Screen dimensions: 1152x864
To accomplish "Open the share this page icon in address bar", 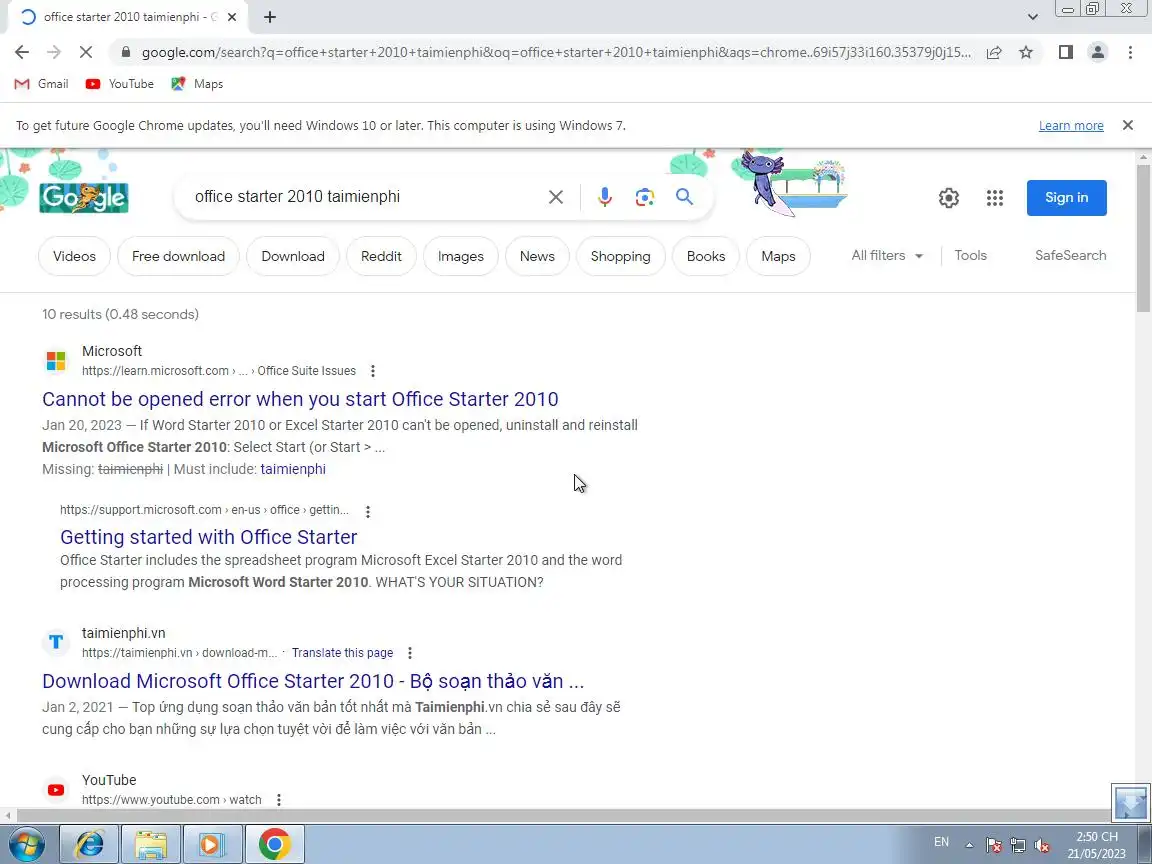I will [x=994, y=52].
